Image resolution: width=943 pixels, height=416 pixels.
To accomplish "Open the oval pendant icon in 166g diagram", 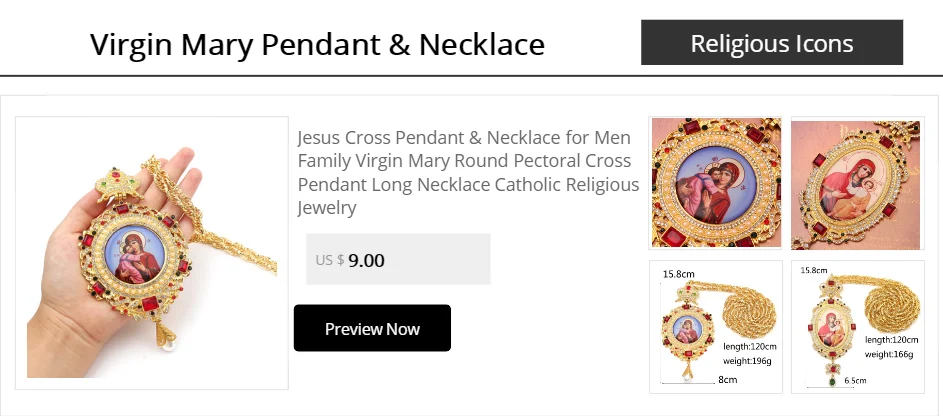I will coord(828,328).
